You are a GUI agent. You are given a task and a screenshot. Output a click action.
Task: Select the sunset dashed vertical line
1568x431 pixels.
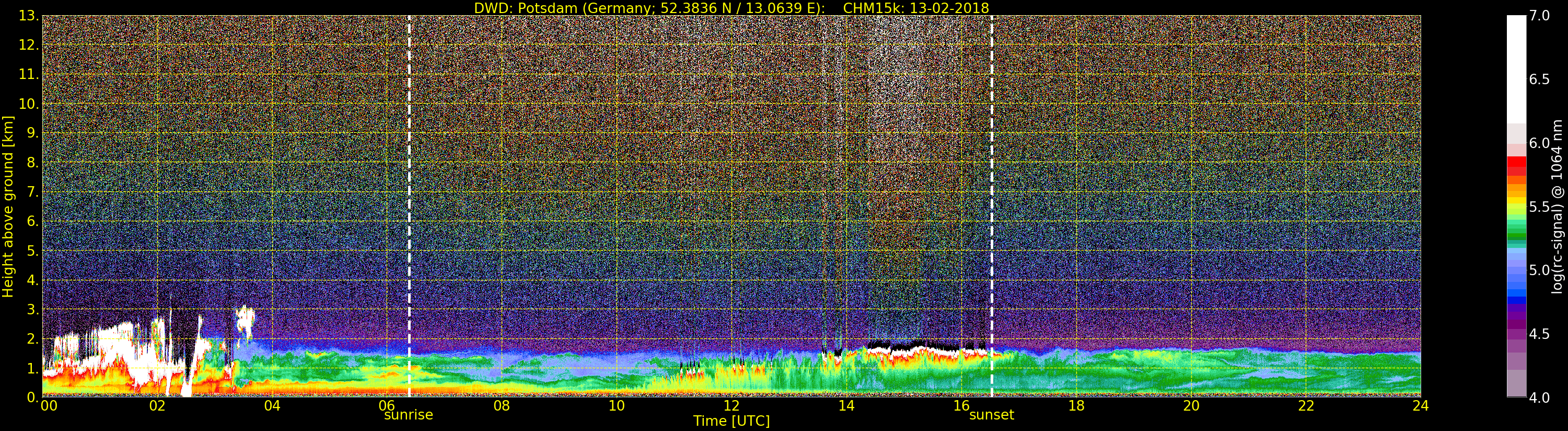[992, 206]
